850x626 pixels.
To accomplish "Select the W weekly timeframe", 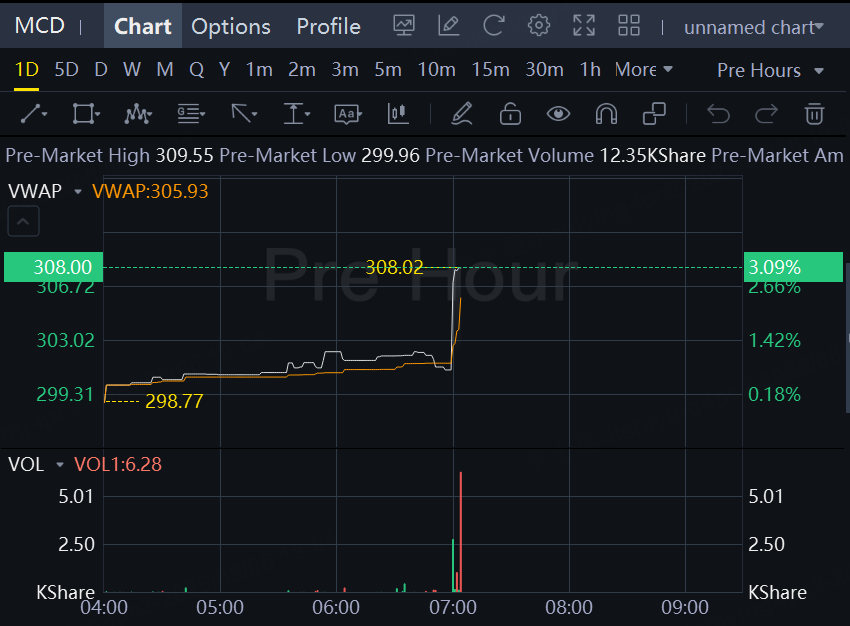I will coord(132,69).
